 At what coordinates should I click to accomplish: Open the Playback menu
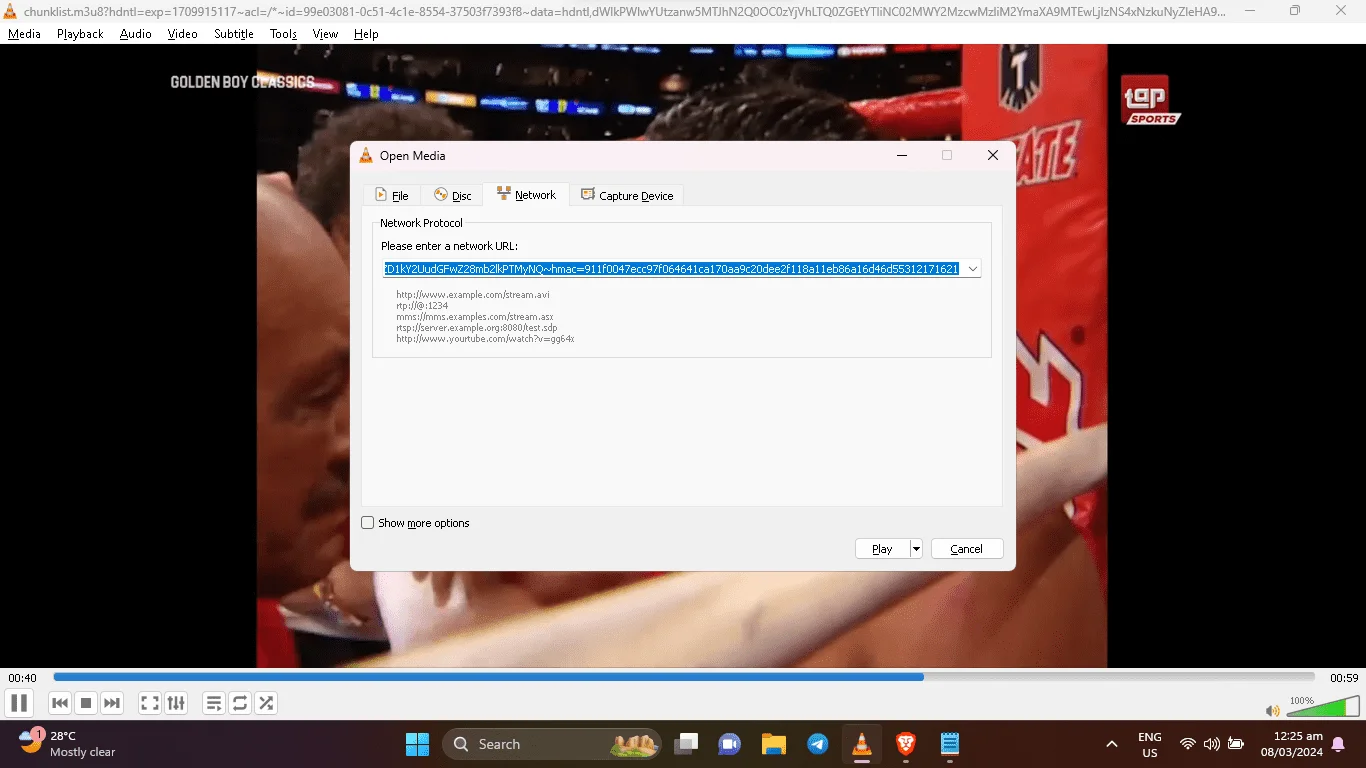(80, 33)
